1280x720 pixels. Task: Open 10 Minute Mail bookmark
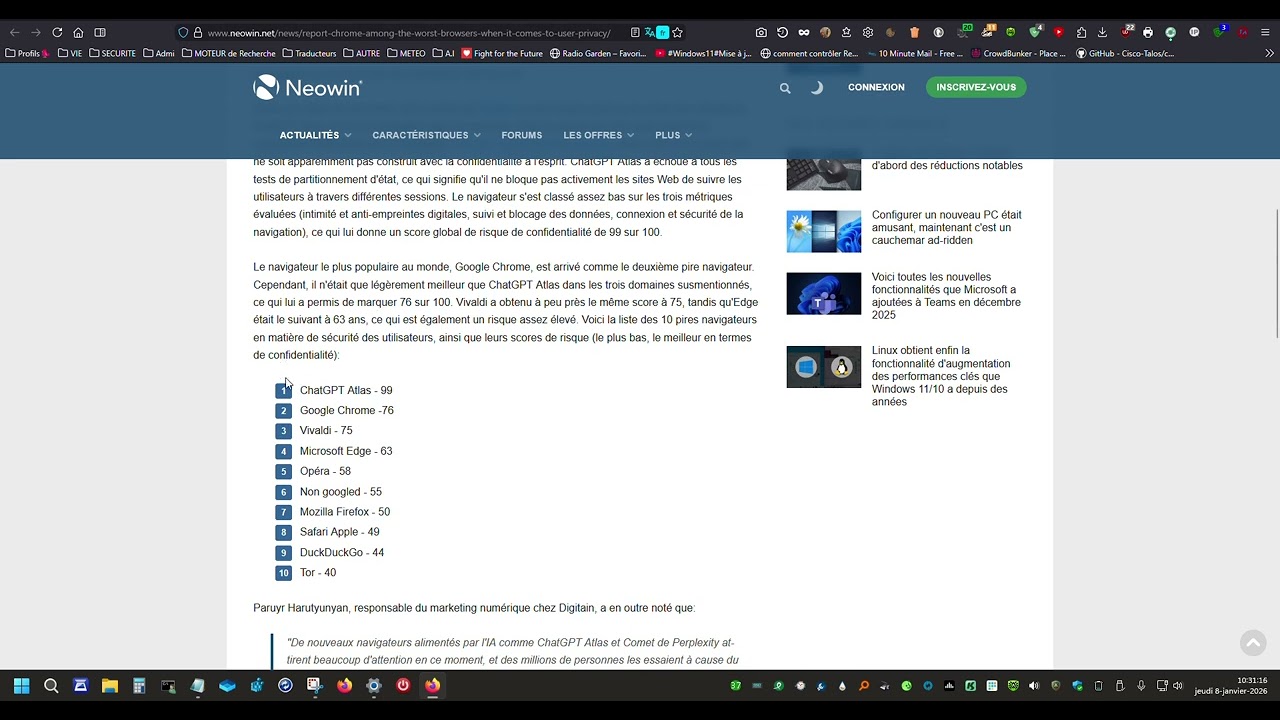[914, 53]
